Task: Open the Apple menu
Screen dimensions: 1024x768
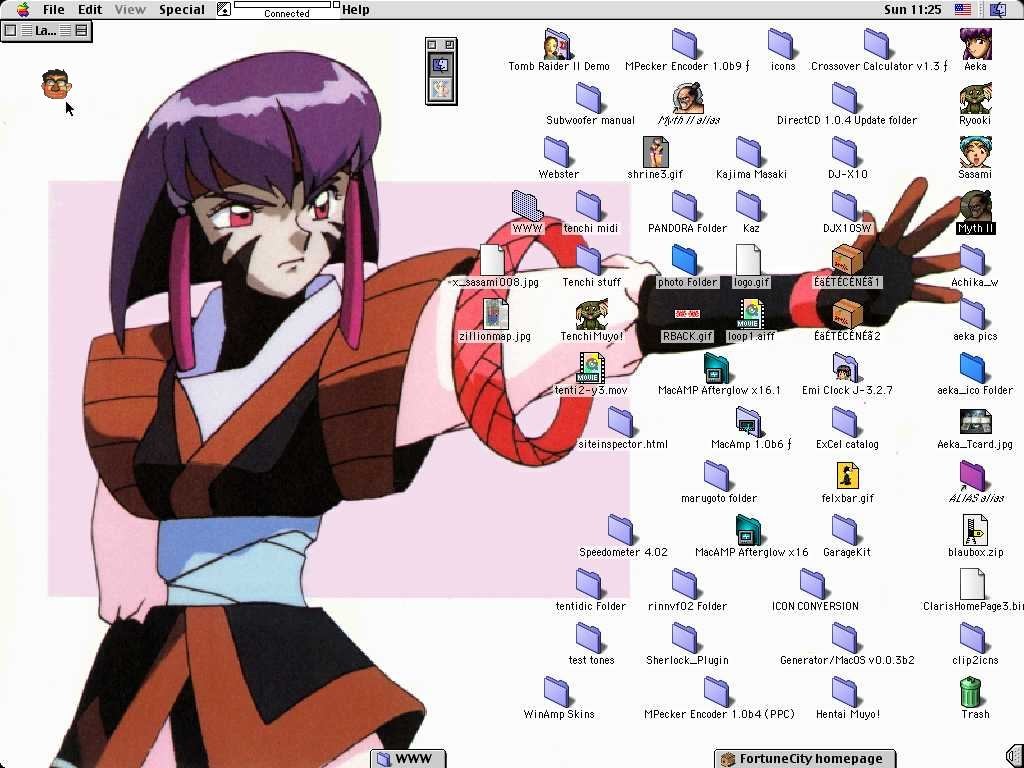Action: tap(23, 9)
